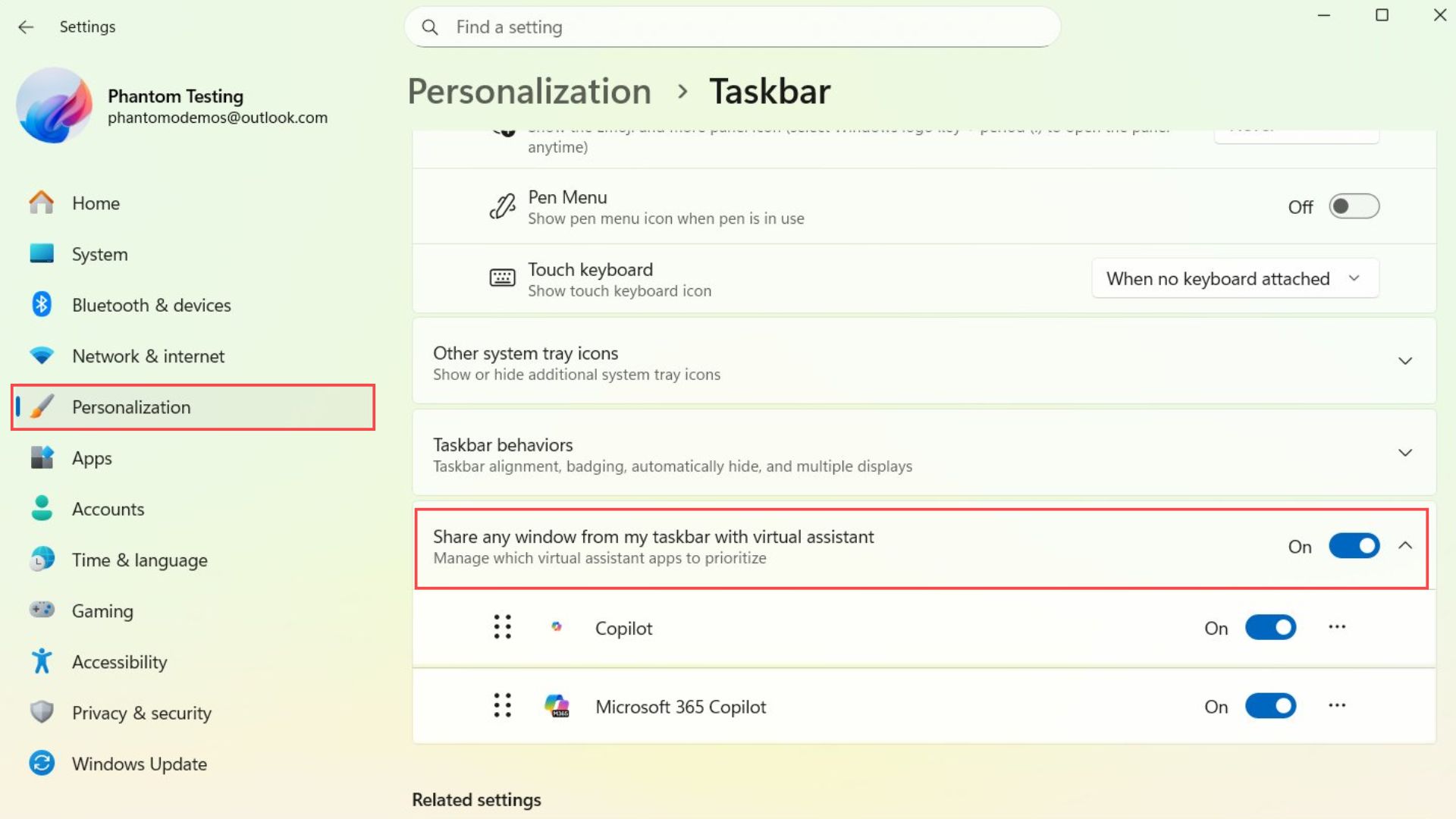This screenshot has width=1456, height=819.
Task: Click the Copilot app icon
Action: [557, 627]
